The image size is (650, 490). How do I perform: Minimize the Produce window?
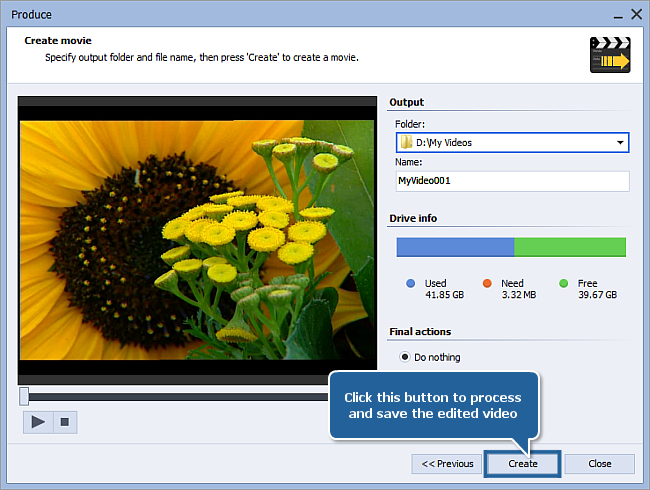click(618, 15)
